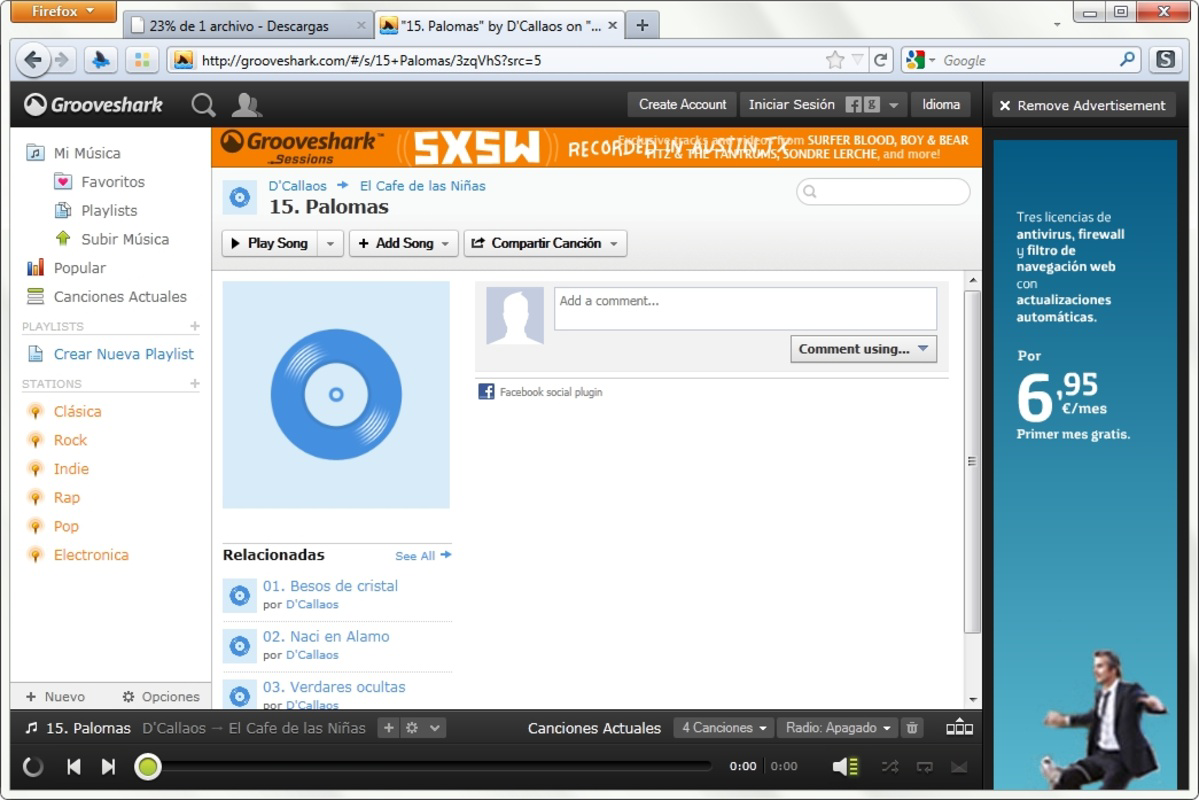Toggle shuffle in the player
This screenshot has height=800, width=1199.
coord(889,766)
